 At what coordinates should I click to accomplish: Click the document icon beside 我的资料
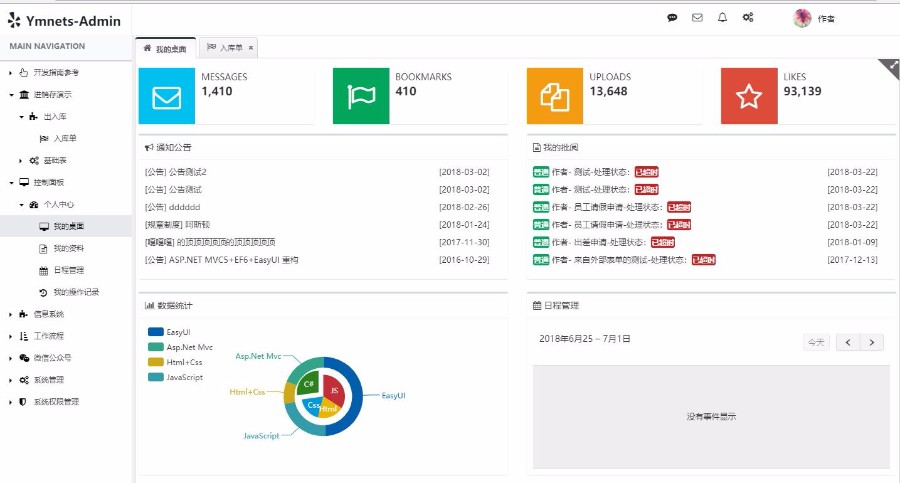[44, 249]
